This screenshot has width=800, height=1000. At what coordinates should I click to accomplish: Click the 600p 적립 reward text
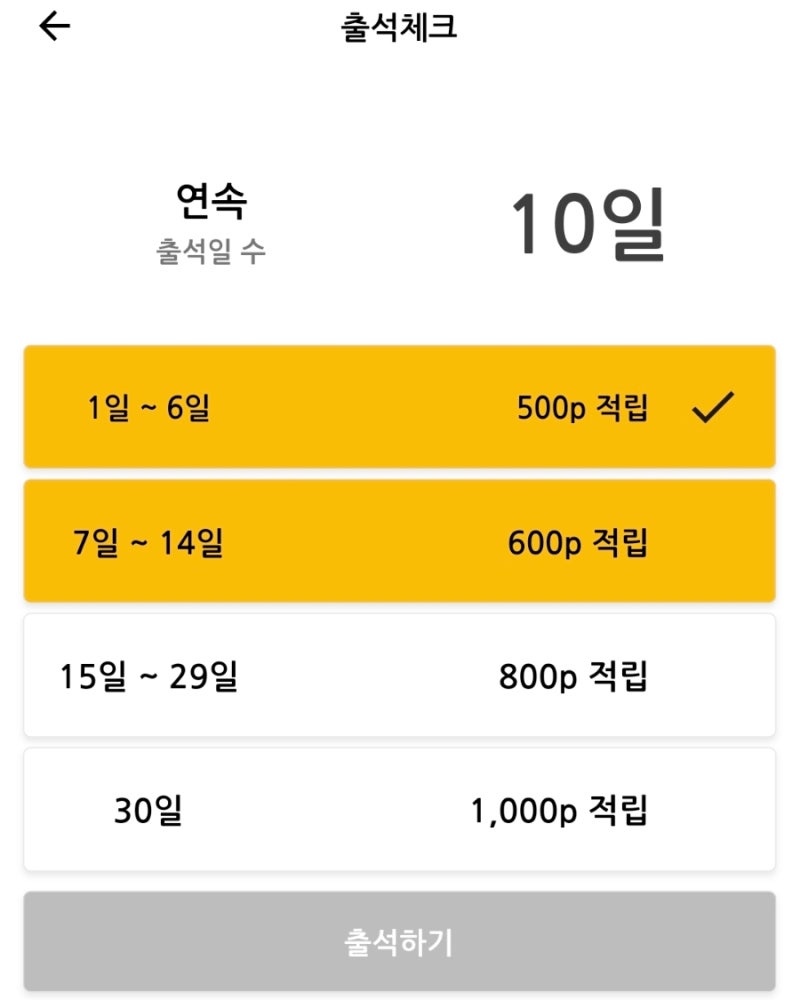pyautogui.click(x=578, y=543)
